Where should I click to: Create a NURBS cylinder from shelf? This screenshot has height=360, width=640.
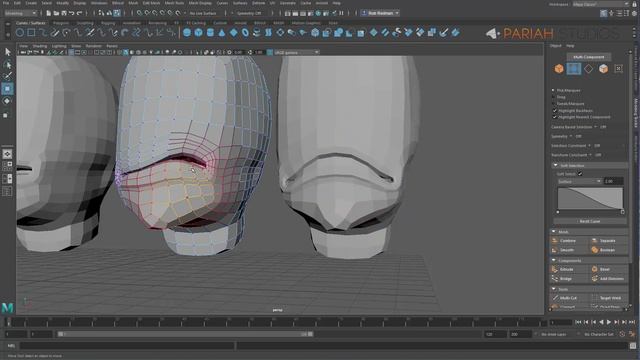pos(210,33)
